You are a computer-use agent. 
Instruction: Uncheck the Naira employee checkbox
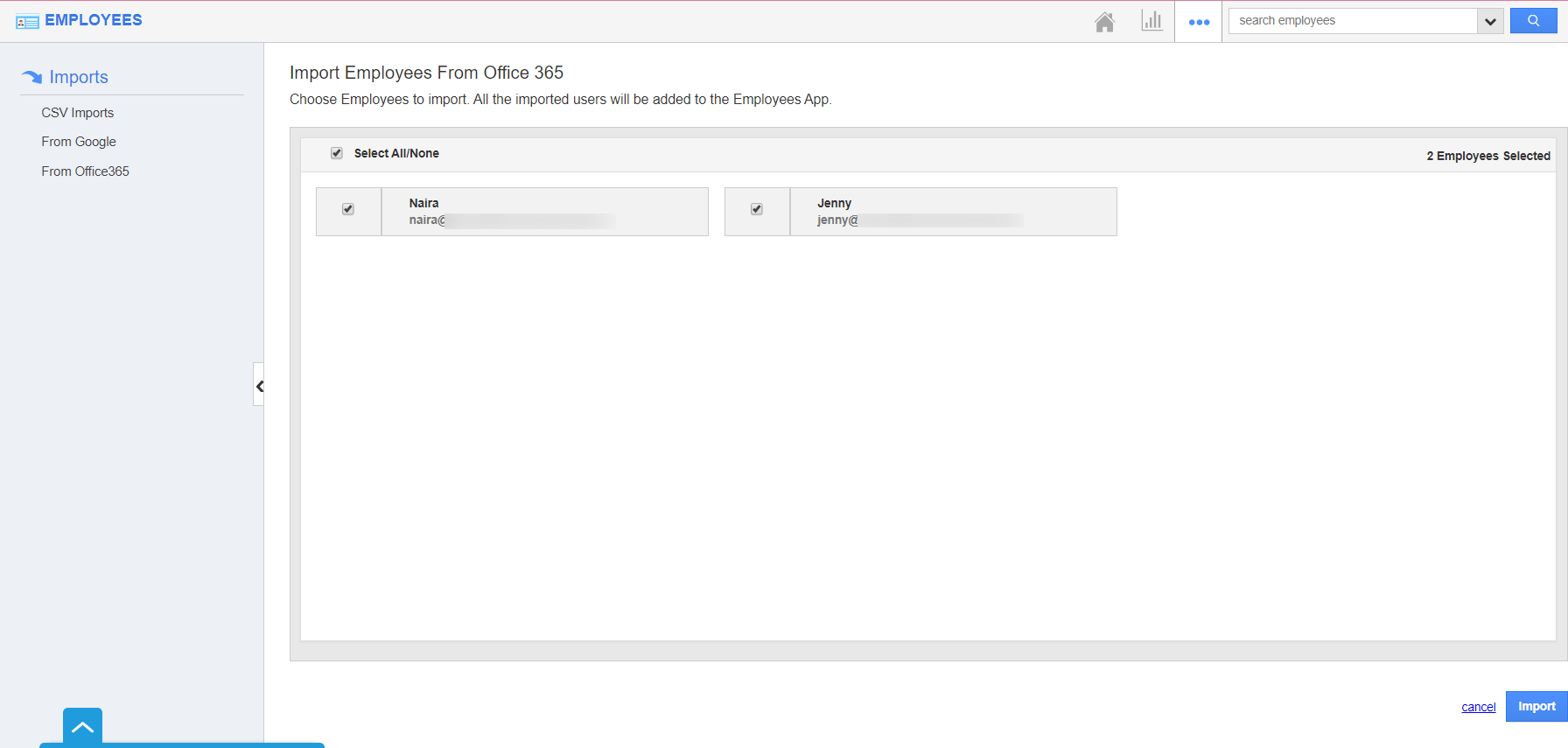(348, 209)
